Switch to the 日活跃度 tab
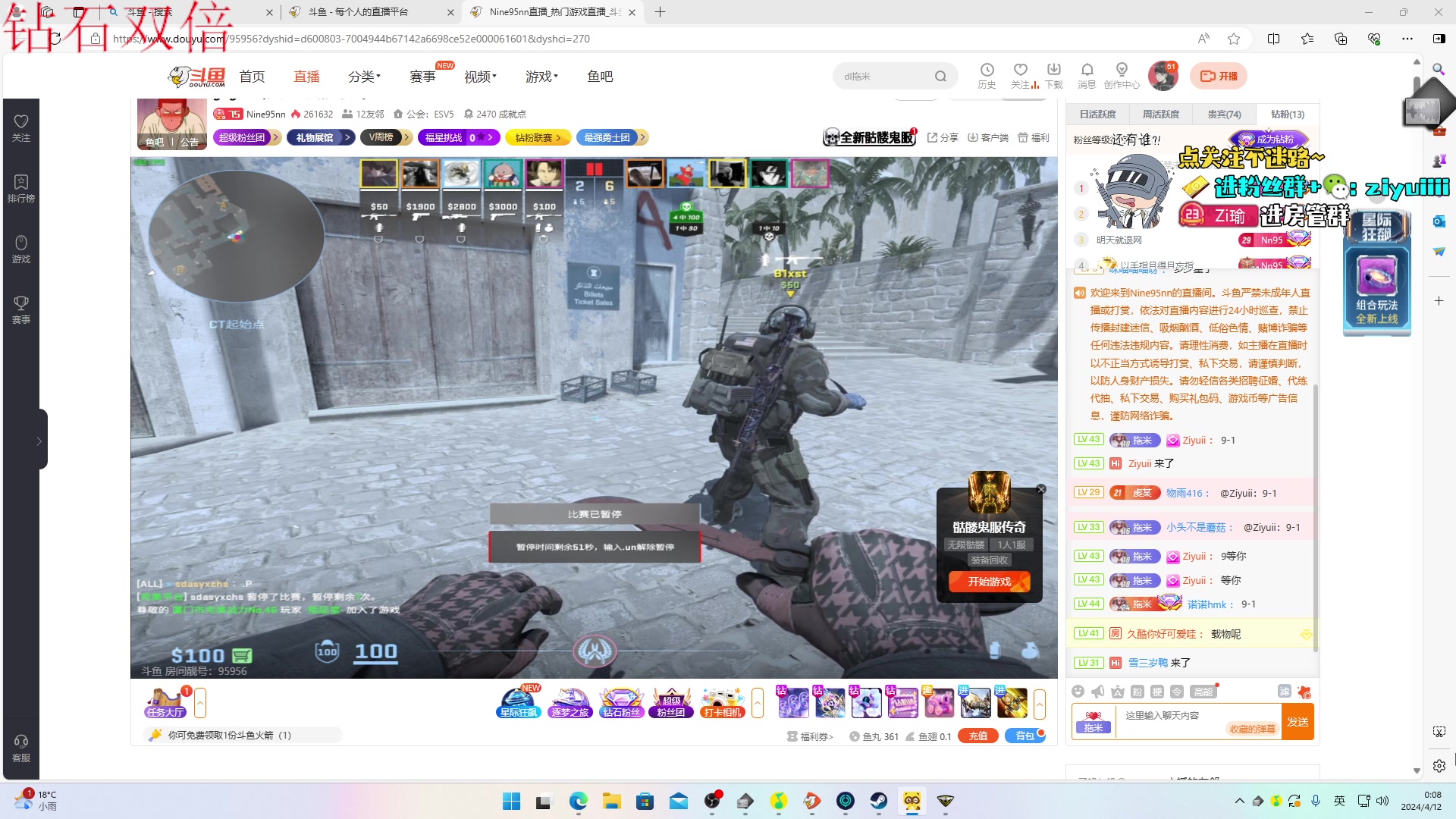 1097,114
